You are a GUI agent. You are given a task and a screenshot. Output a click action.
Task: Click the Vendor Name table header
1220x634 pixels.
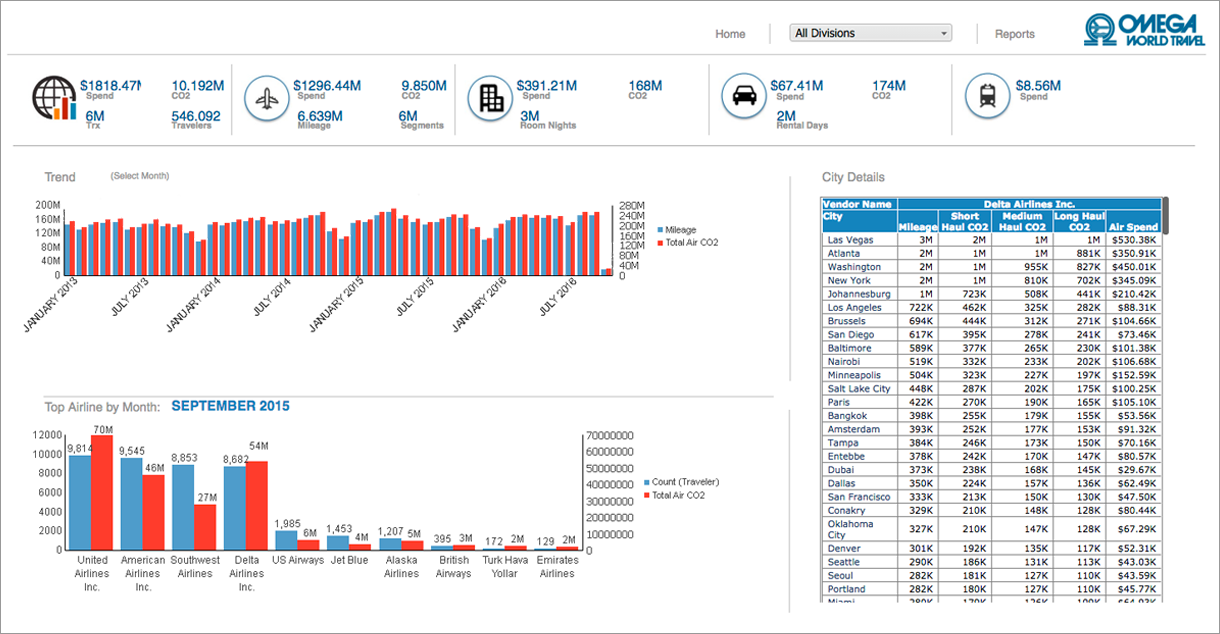859,204
